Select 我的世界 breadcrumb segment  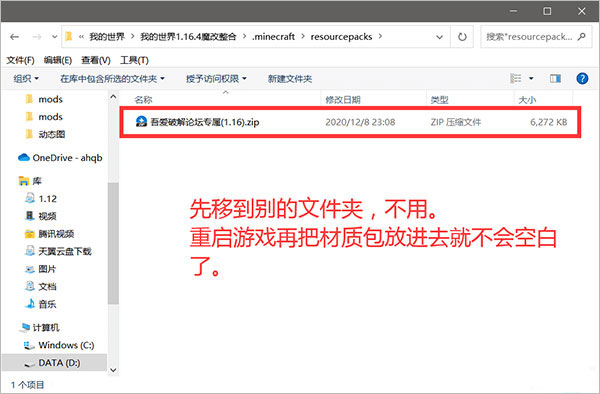[x=107, y=37]
